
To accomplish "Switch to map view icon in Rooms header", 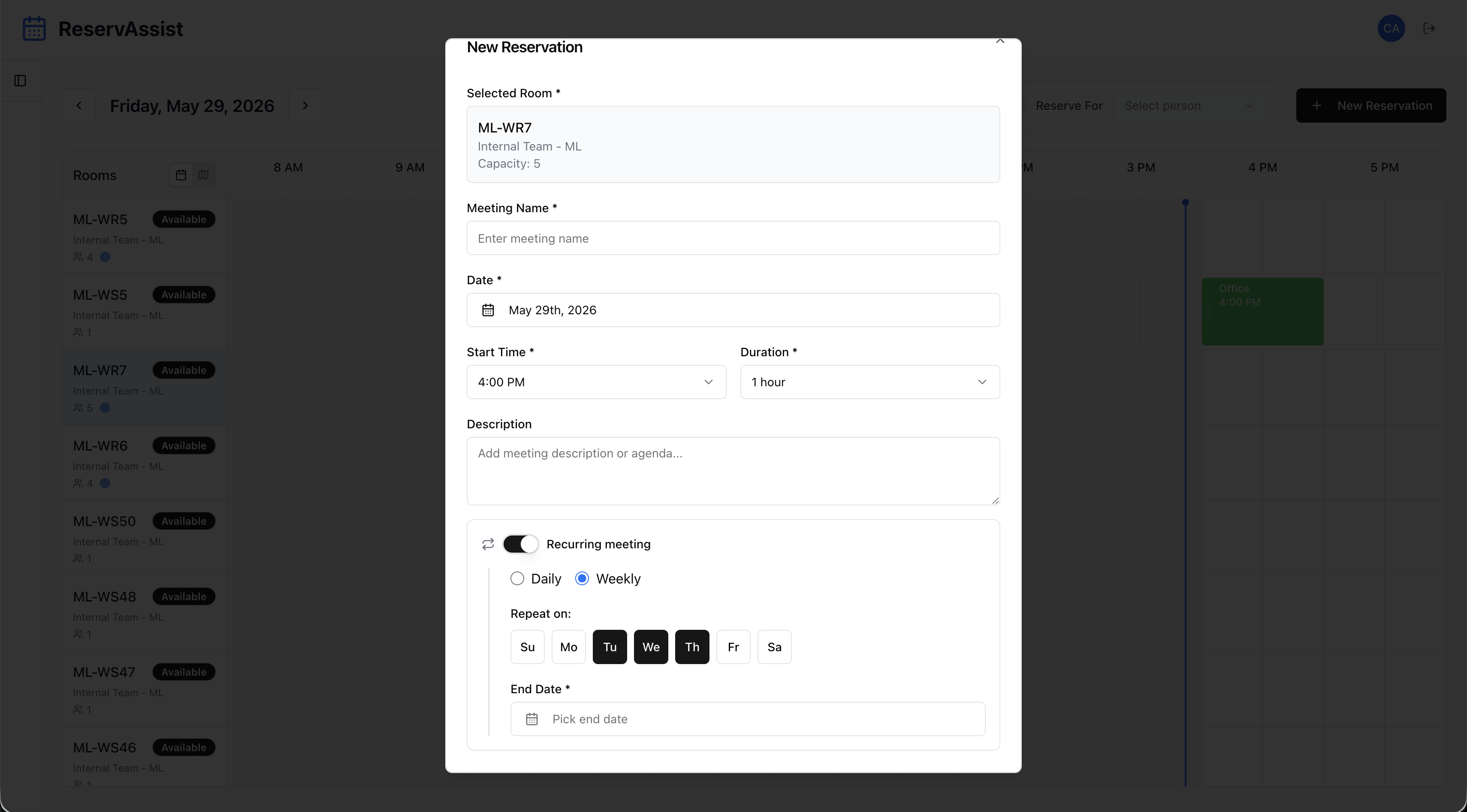I will pyautogui.click(x=203, y=175).
